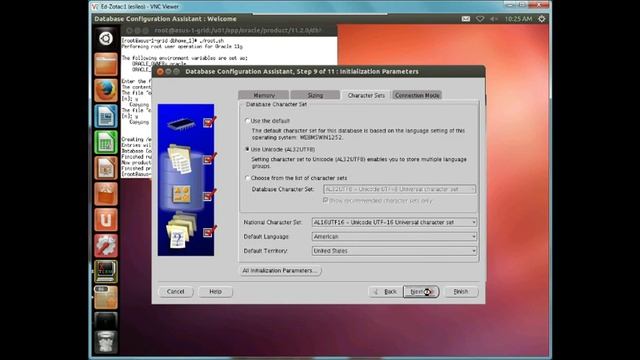Open System Settings wrench icon
The width and height of the screenshot is (640, 360).
[x=106, y=246]
